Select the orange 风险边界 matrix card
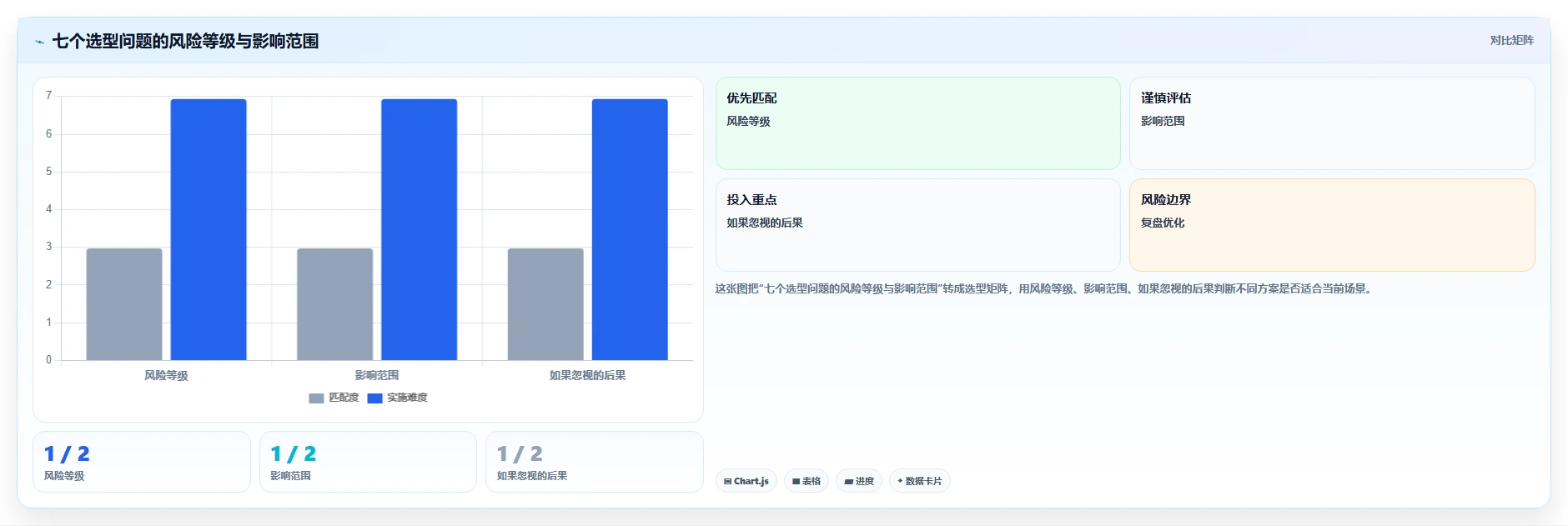 (x=1332, y=225)
